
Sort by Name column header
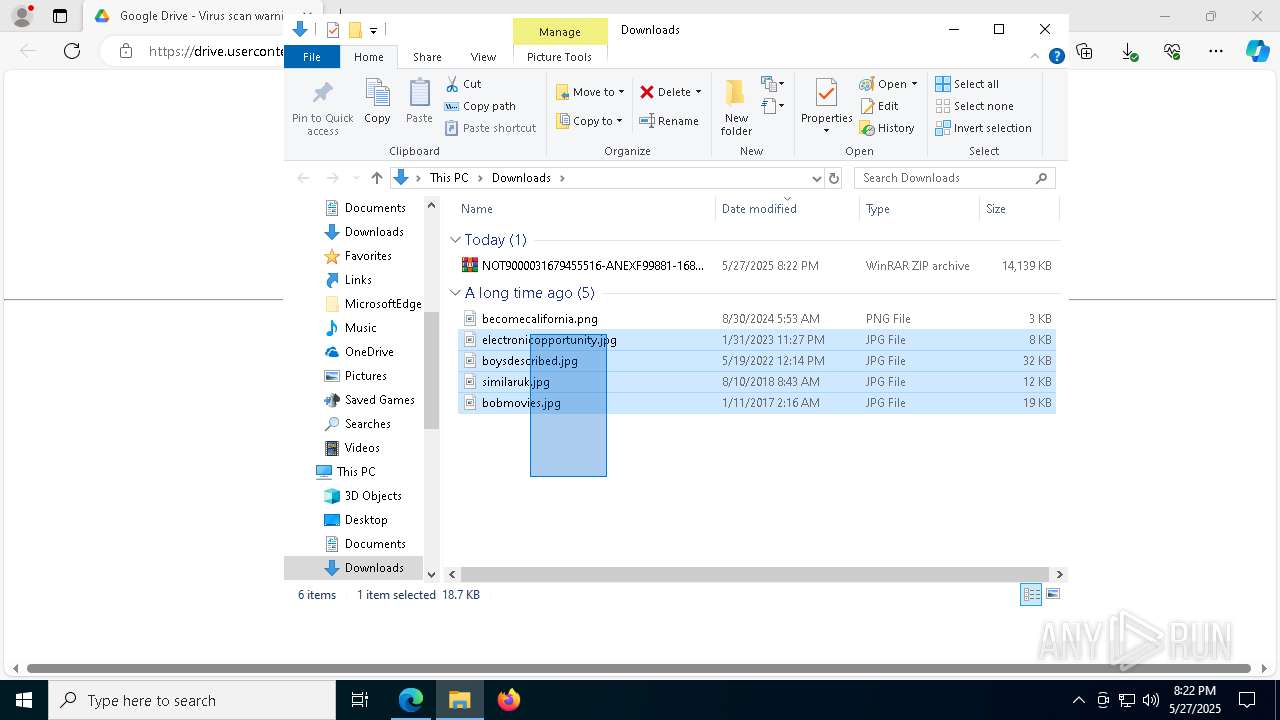[x=586, y=209]
